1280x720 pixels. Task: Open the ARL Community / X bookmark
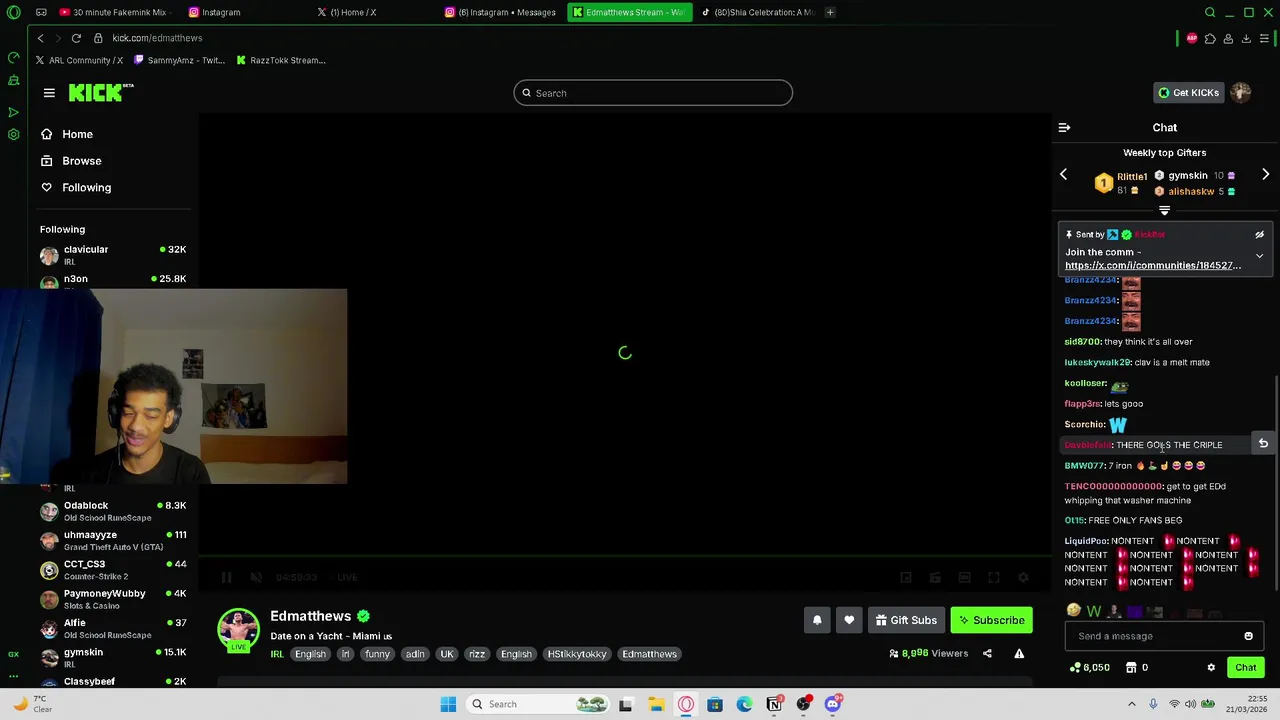coord(79,60)
